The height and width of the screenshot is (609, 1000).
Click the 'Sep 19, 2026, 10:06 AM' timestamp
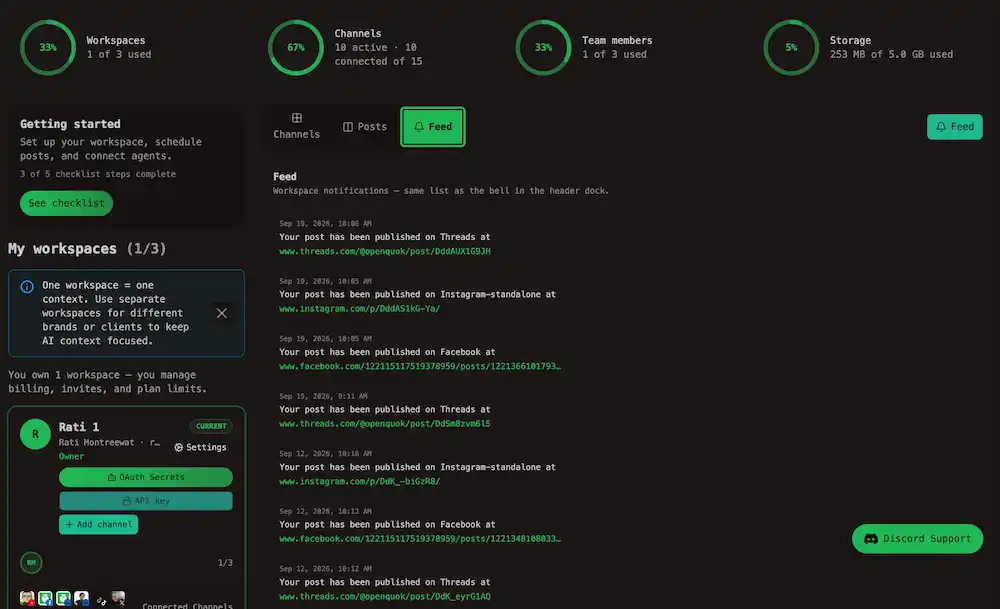pyautogui.click(x=325, y=224)
